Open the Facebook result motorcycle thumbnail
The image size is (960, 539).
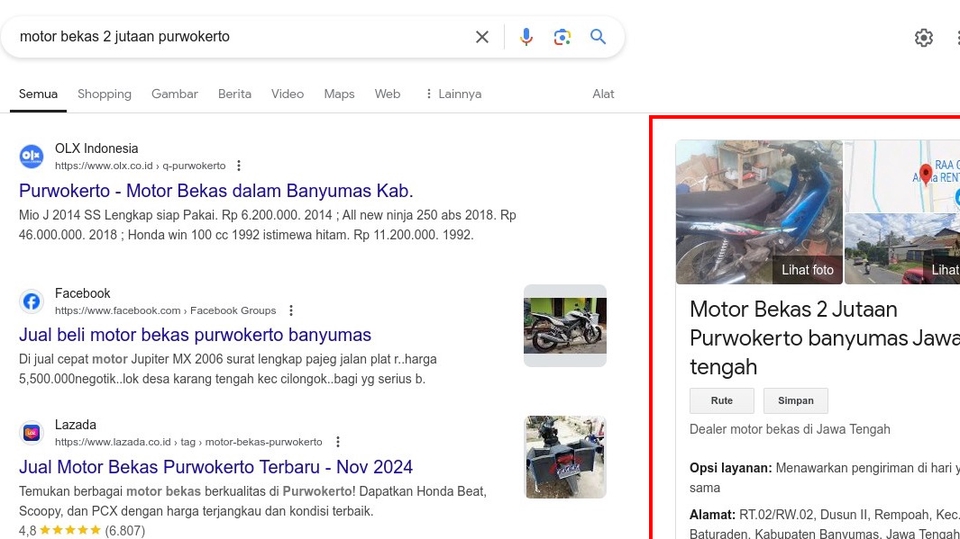[565, 325]
